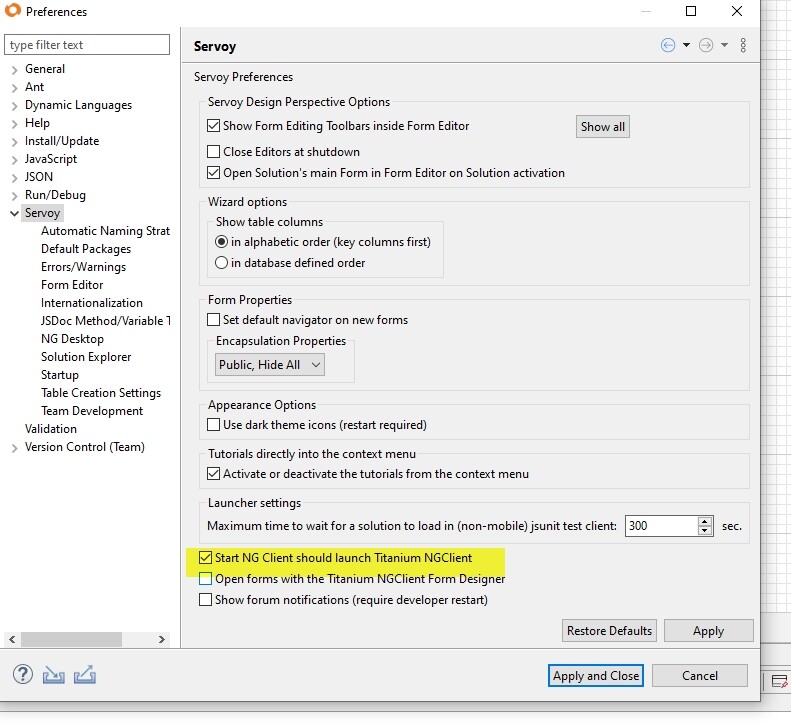Image resolution: width=791 pixels, height=724 pixels.
Task: Click the Apply button
Action: [708, 631]
